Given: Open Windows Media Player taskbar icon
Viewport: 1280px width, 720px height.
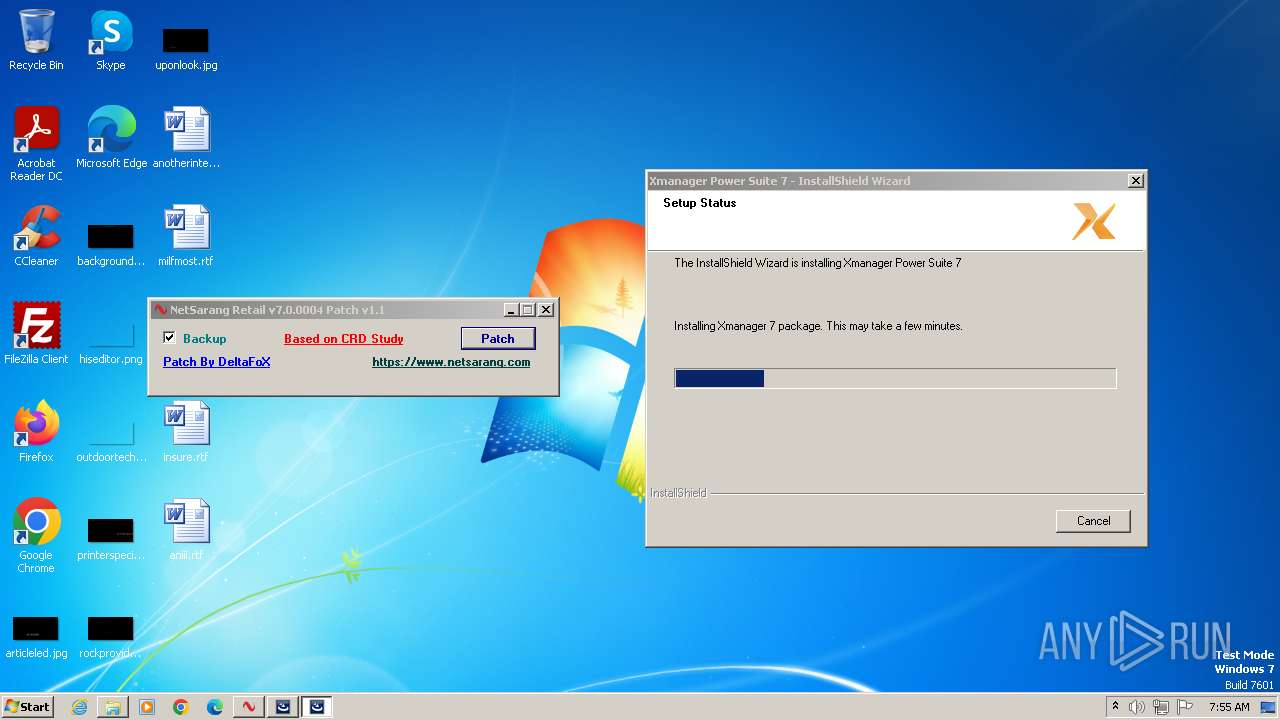Looking at the screenshot, I should pyautogui.click(x=147, y=707).
